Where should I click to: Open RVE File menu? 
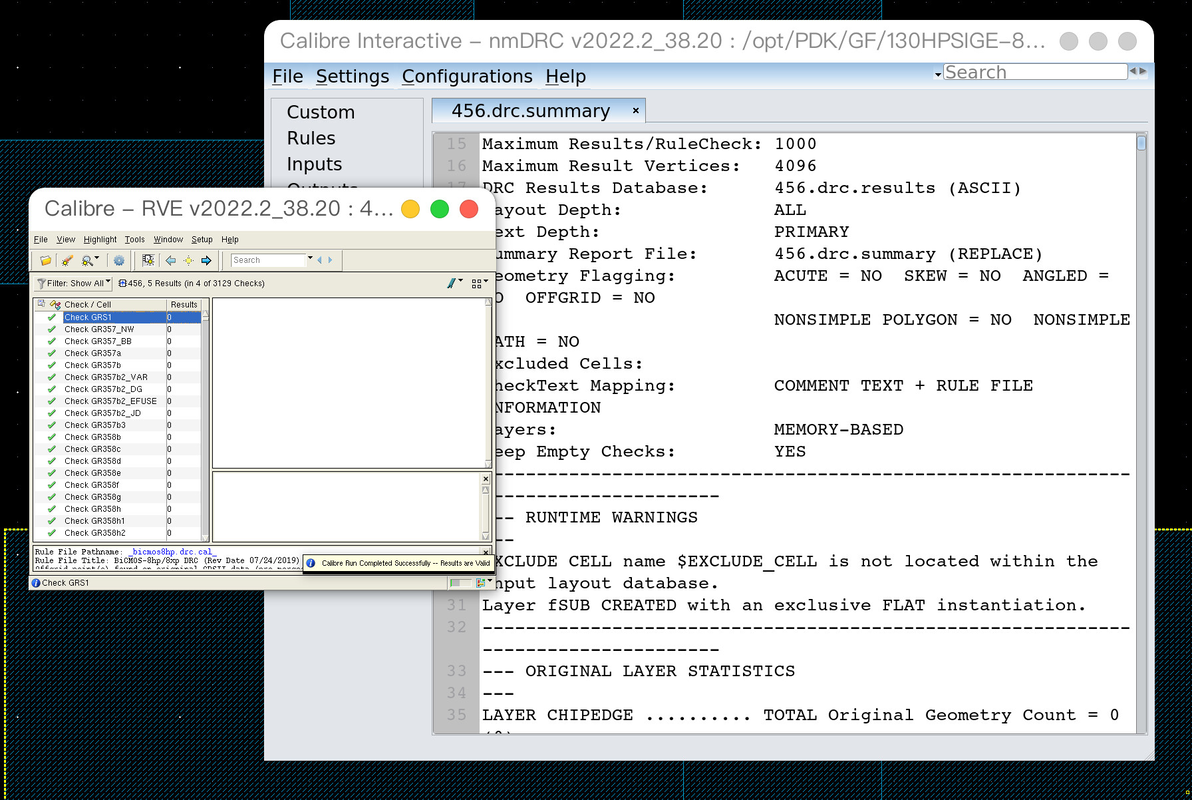click(x=41, y=240)
